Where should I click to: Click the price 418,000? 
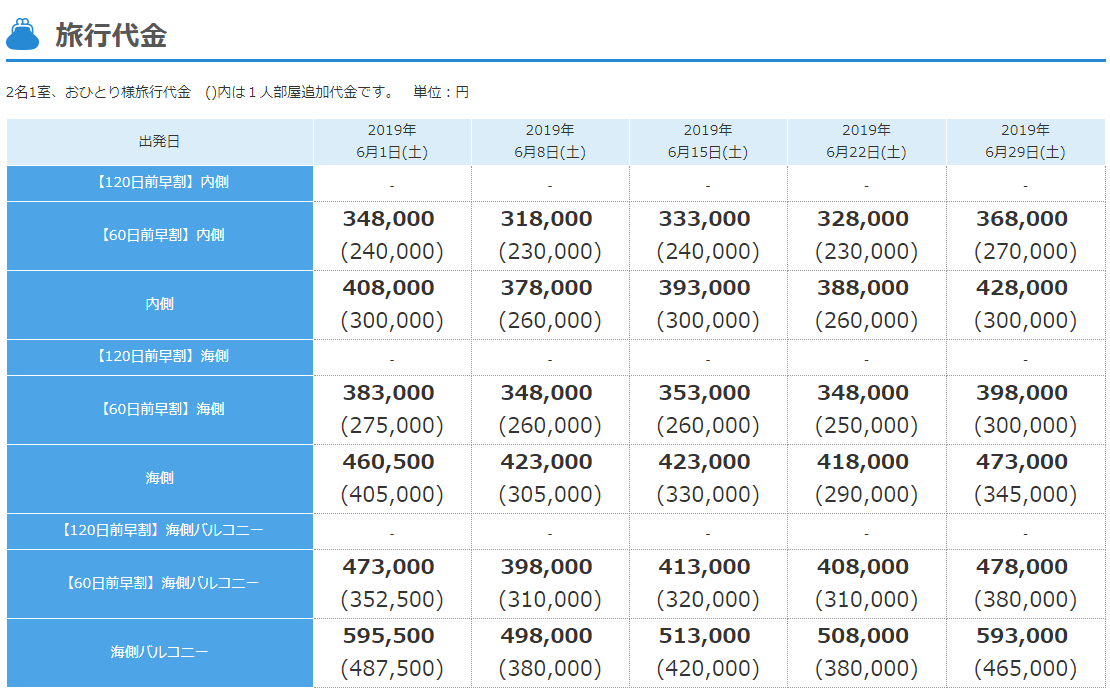coord(863,462)
